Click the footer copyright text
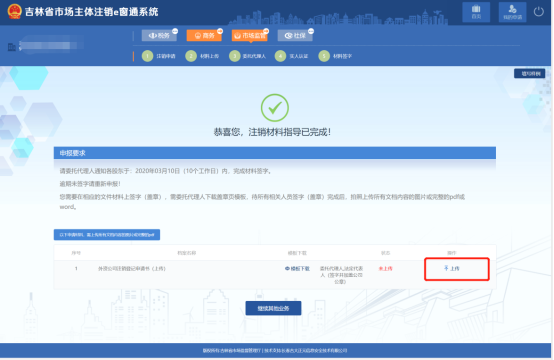This screenshot has height=360, width=554. (275, 350)
